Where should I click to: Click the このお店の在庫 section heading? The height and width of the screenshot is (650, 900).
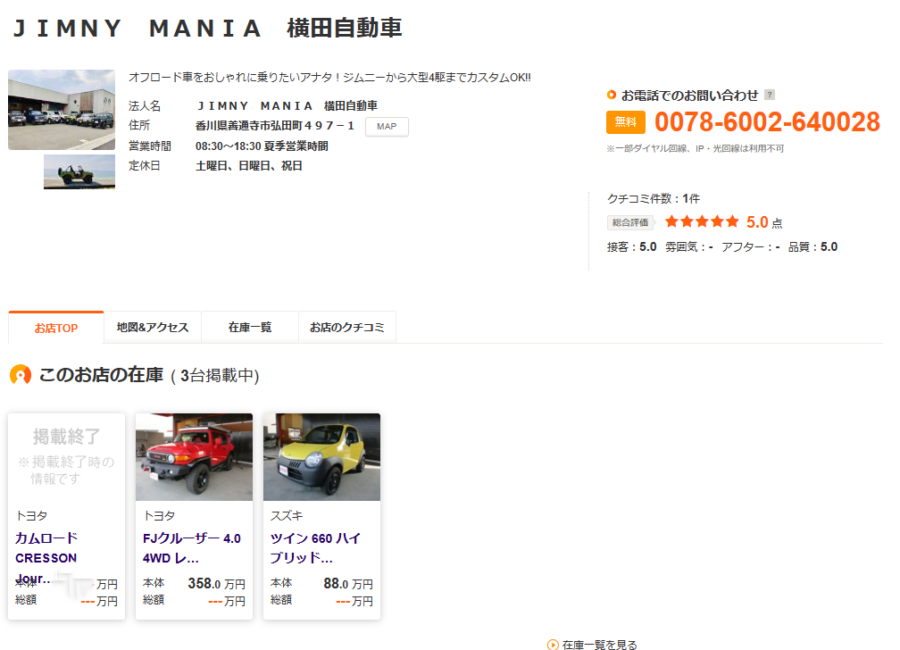[101, 375]
